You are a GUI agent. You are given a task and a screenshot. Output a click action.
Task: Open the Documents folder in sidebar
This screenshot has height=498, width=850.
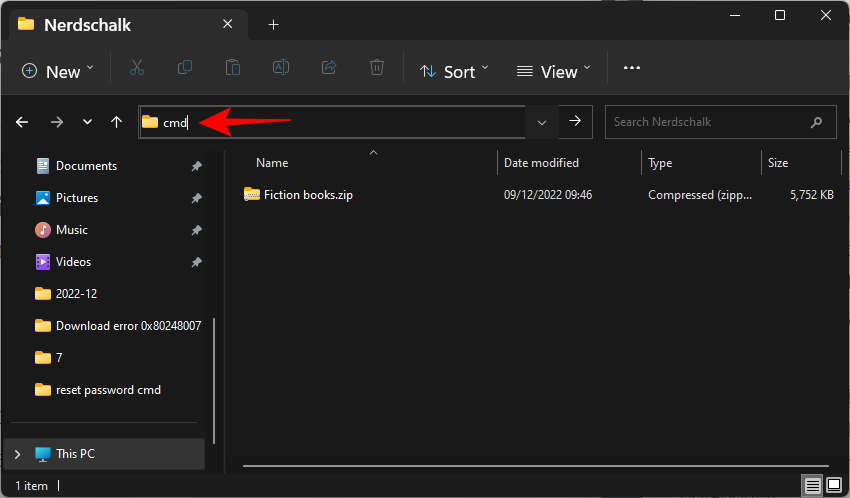click(86, 166)
